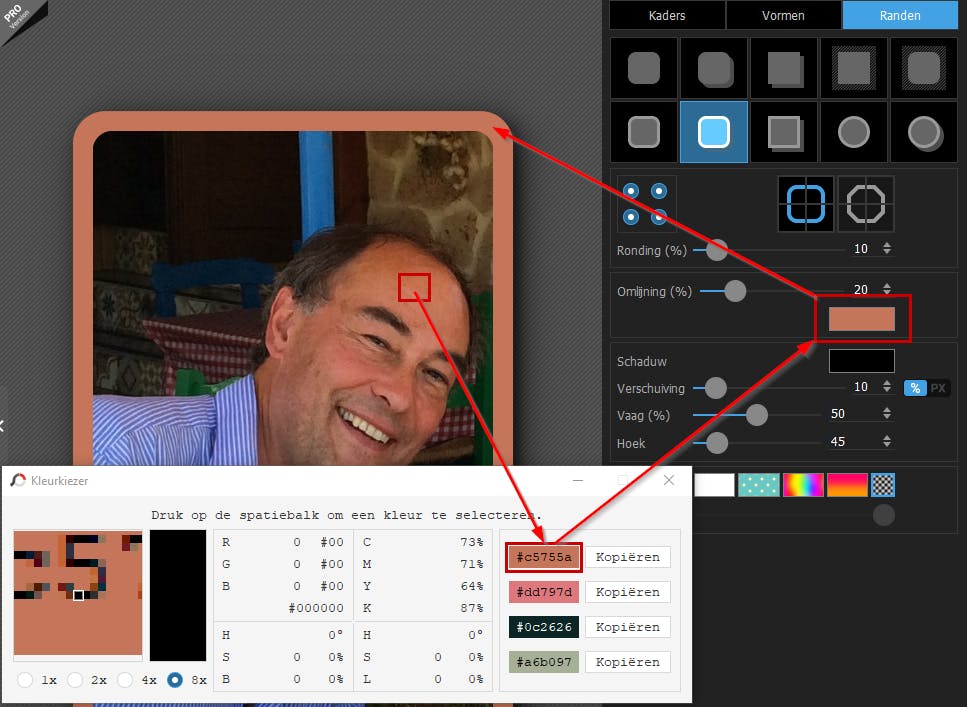Select the octagonal corner shape icon
Image resolution: width=967 pixels, height=707 pixels.
(865, 204)
